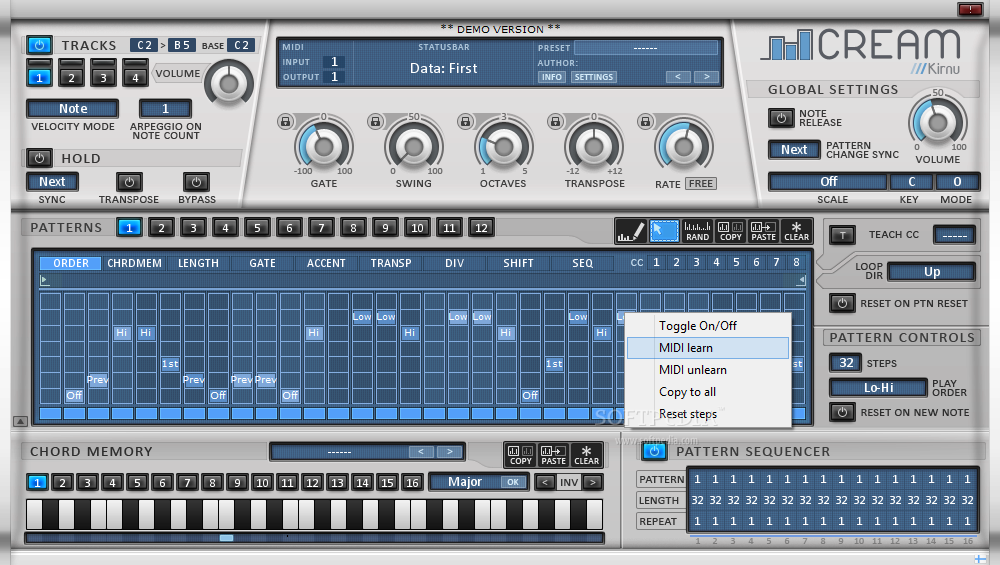
Task: Lock the SWING knob
Action: tap(375, 121)
